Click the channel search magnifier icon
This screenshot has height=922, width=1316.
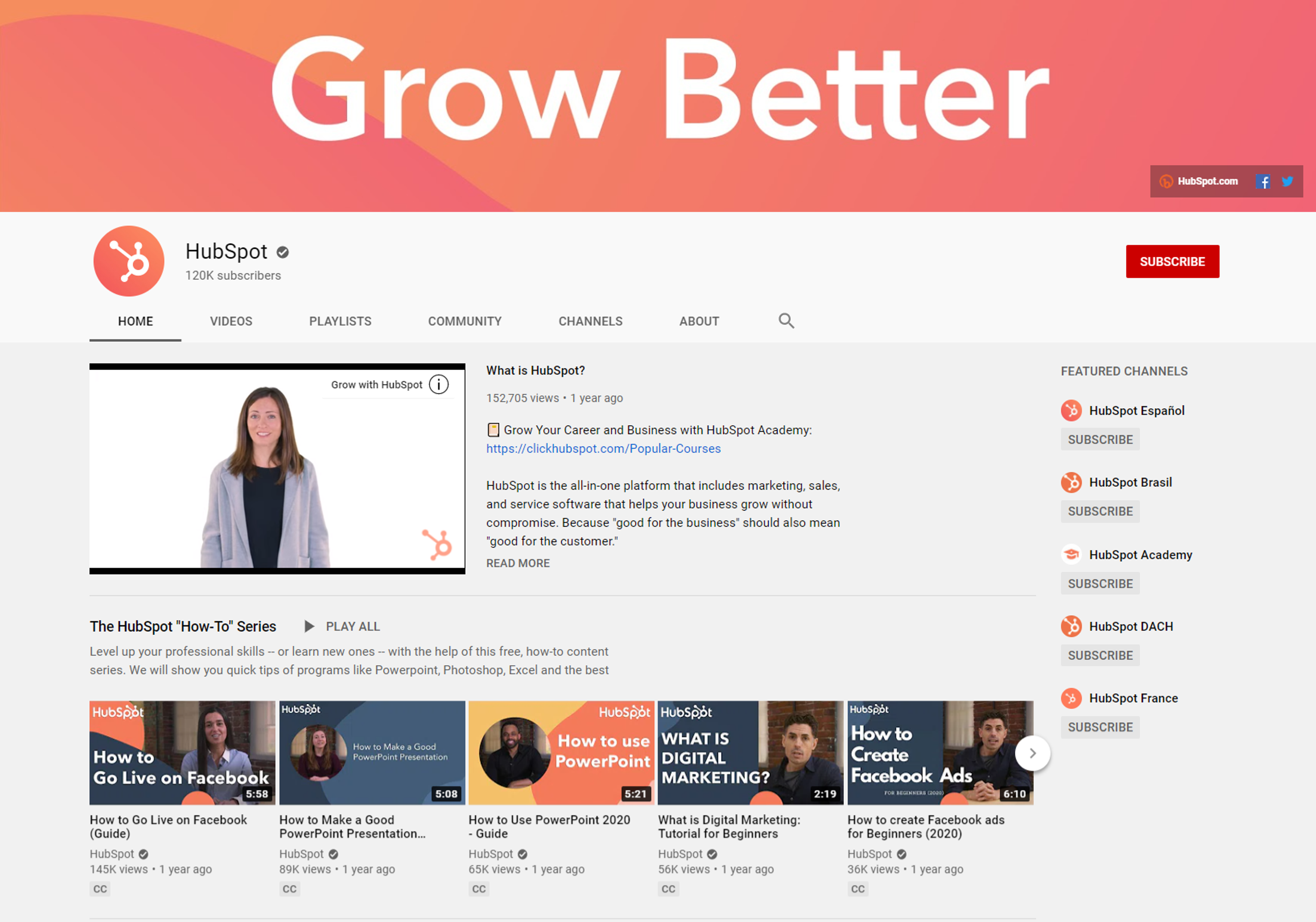(x=786, y=321)
